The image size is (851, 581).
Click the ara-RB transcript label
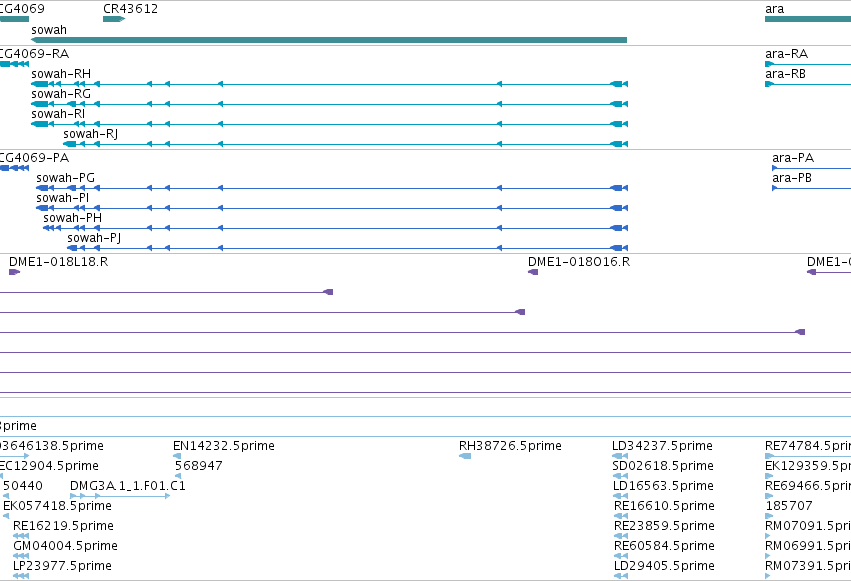click(x=786, y=74)
